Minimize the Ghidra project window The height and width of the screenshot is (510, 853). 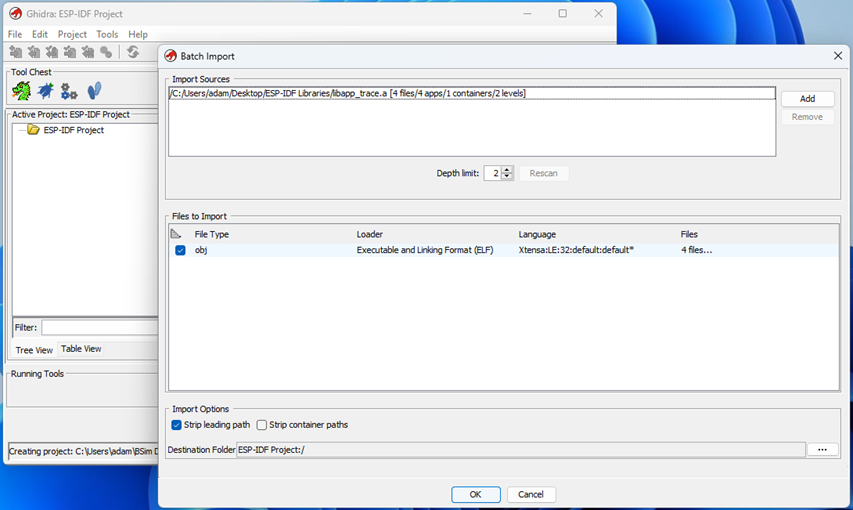point(527,14)
